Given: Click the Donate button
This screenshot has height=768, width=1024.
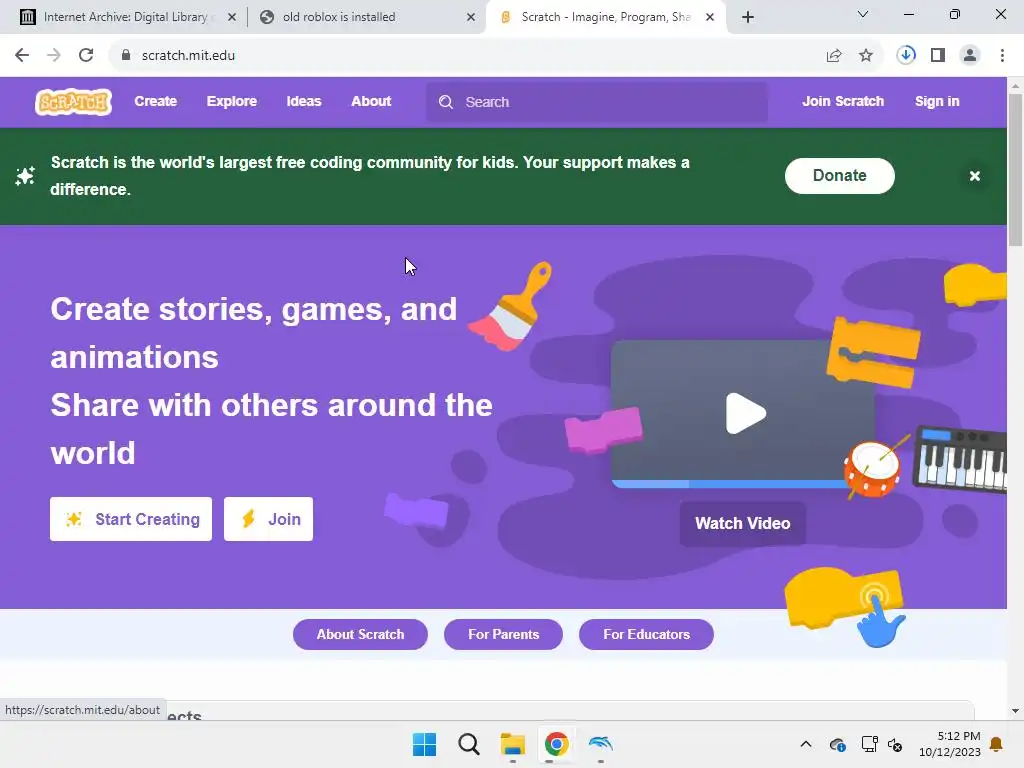Looking at the screenshot, I should coord(840,176).
